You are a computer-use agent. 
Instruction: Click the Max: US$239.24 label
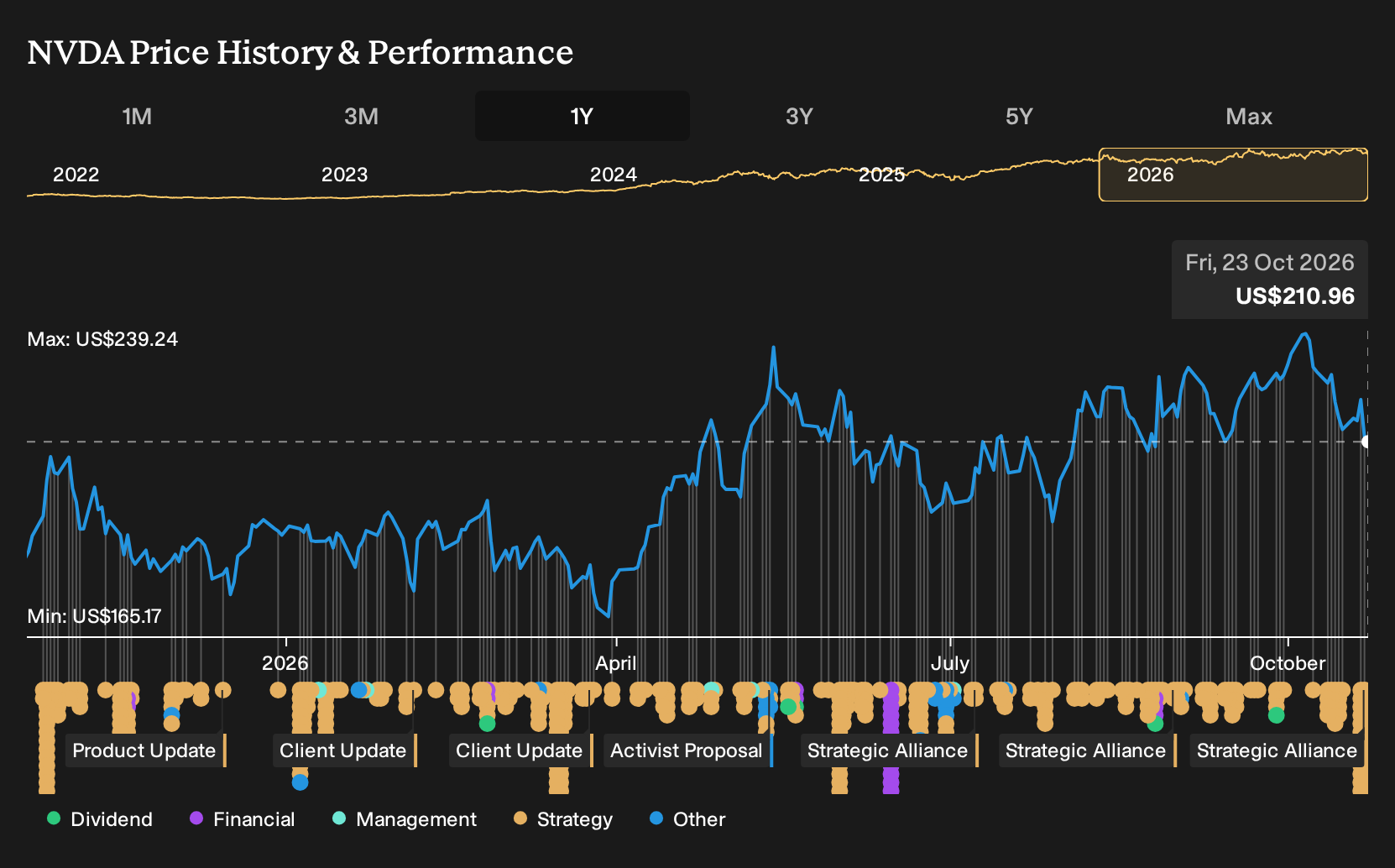coord(102,339)
